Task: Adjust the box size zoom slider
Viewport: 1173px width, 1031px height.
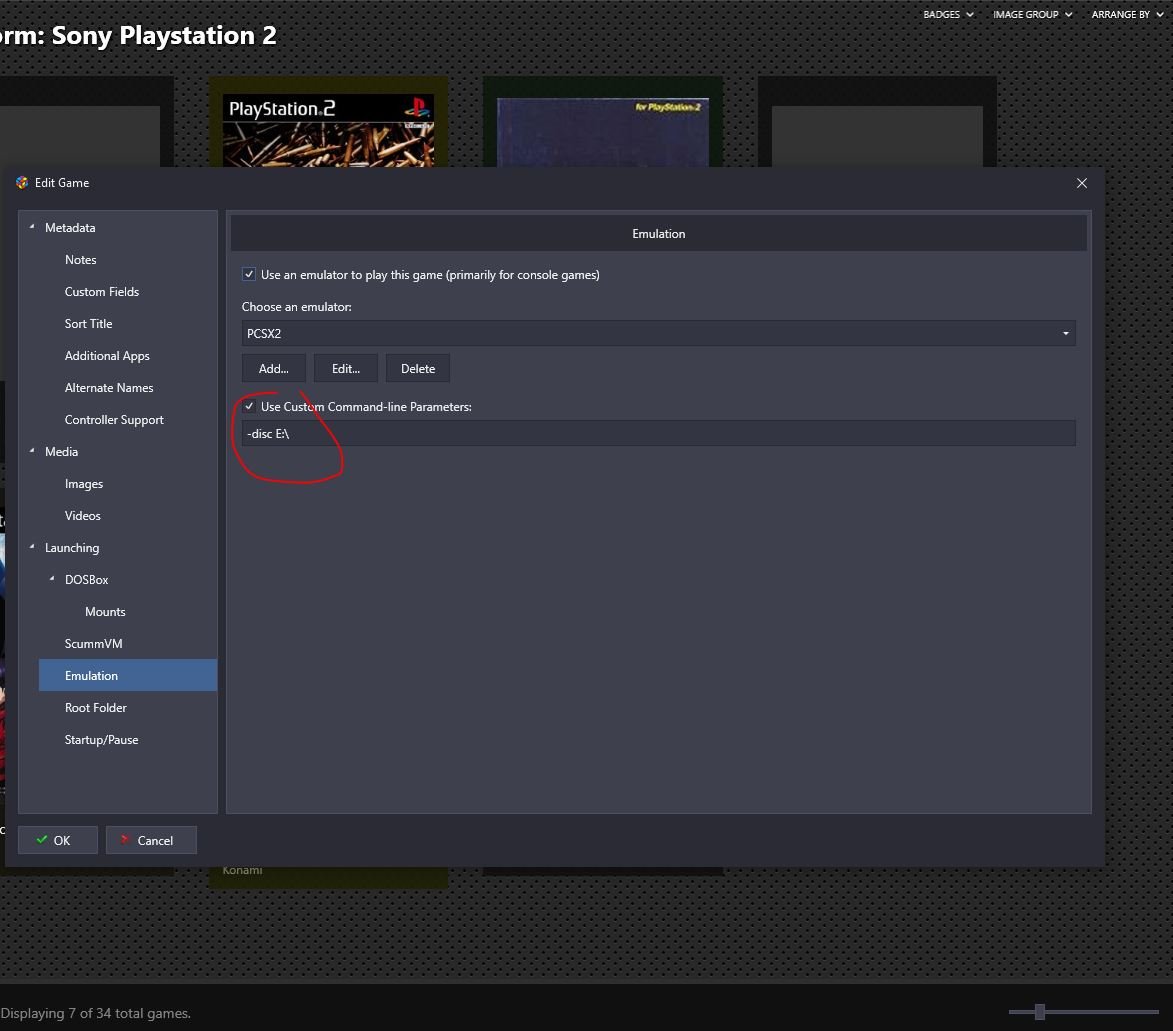Action: [1040, 1012]
